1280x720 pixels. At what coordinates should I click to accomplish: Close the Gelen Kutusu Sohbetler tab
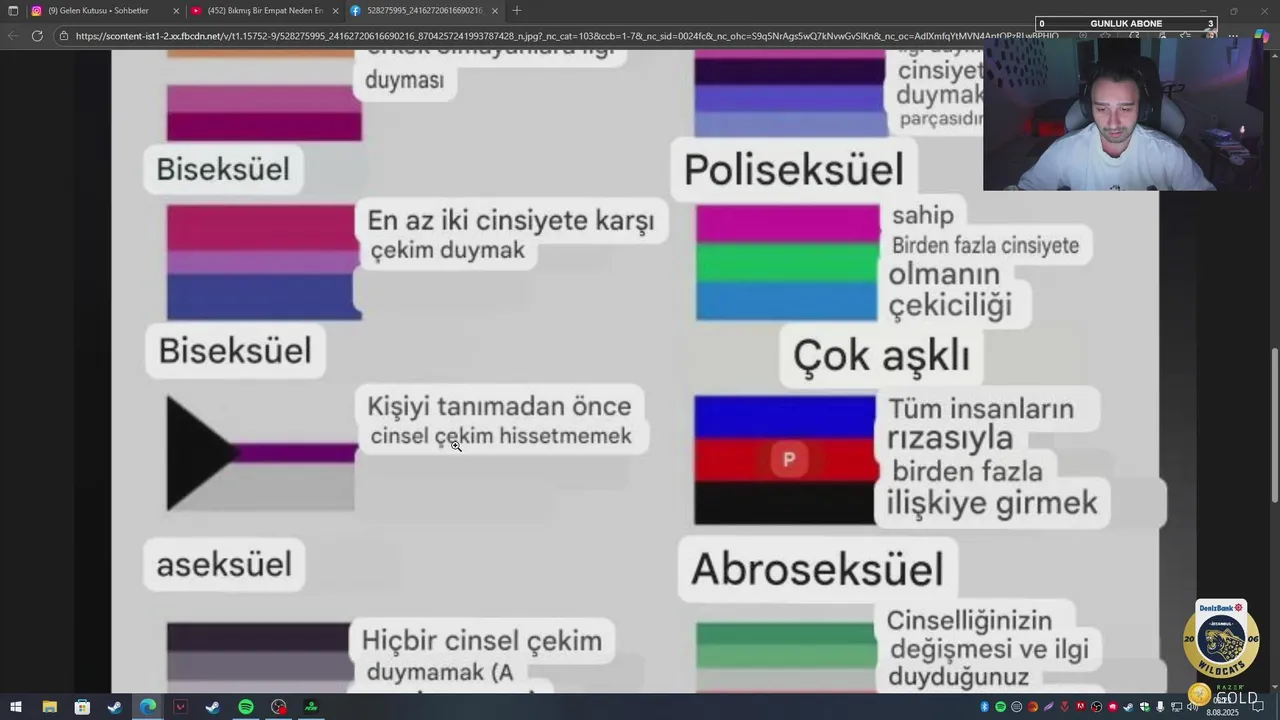[x=176, y=10]
